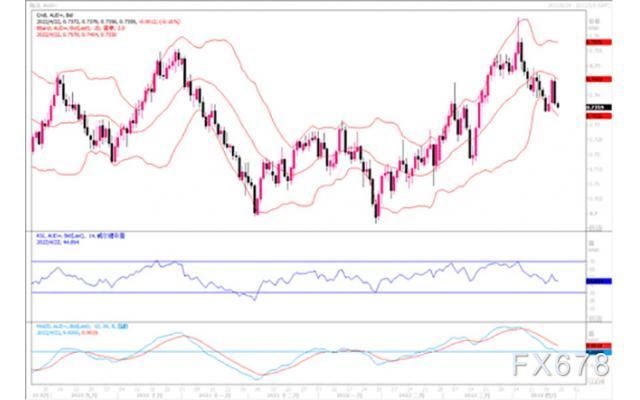Screen dimensions: 640x400
Task: Select the topmost red Bollinger price tag on the axis
Action: [599, 42]
